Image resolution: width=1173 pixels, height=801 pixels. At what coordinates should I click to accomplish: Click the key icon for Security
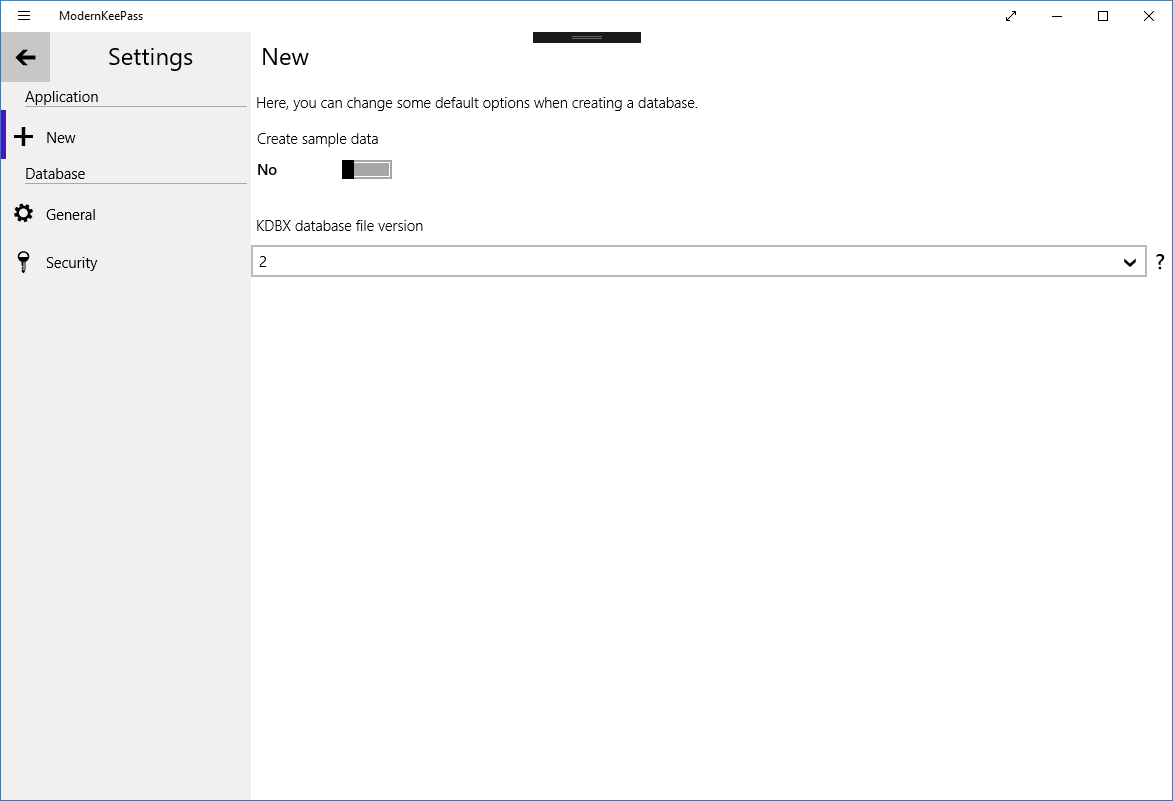tap(24, 263)
